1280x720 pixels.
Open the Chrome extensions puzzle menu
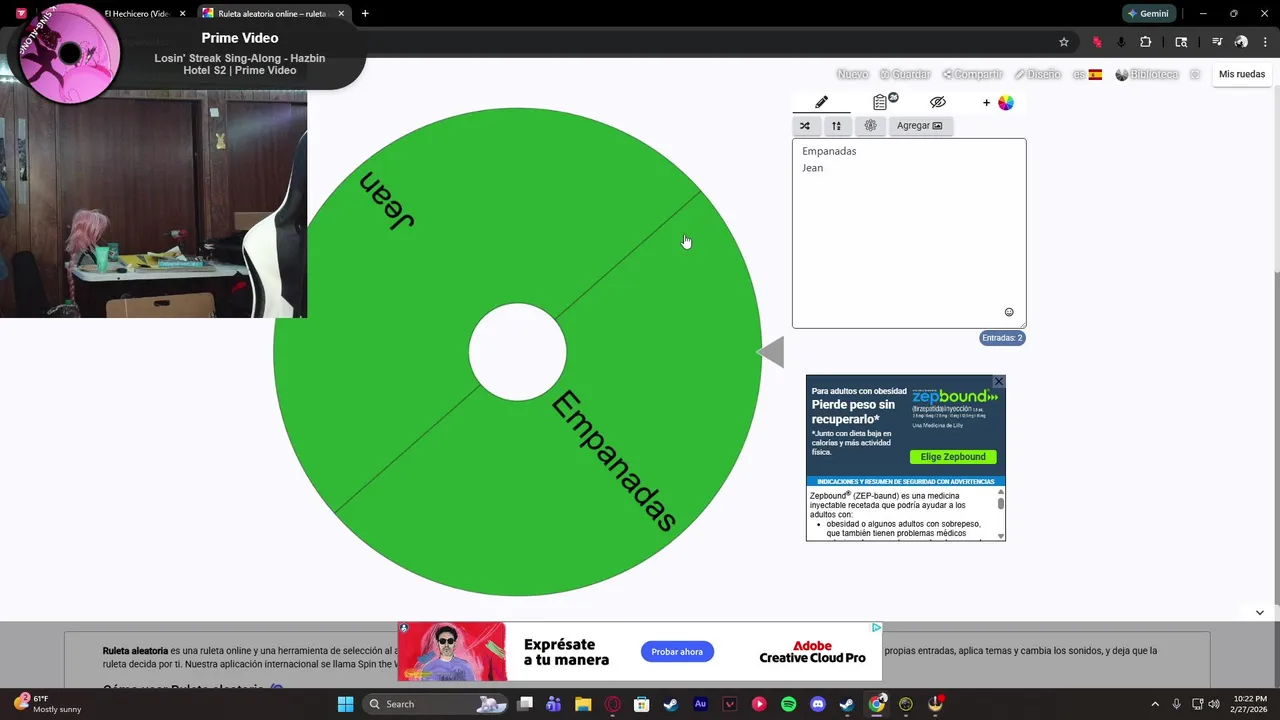tap(1146, 42)
